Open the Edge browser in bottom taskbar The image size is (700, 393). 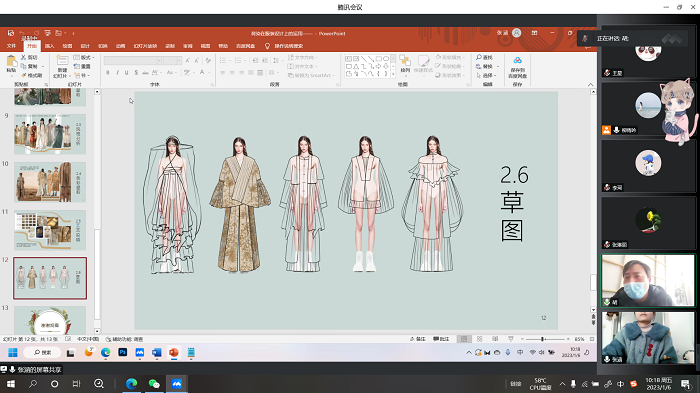click(131, 384)
